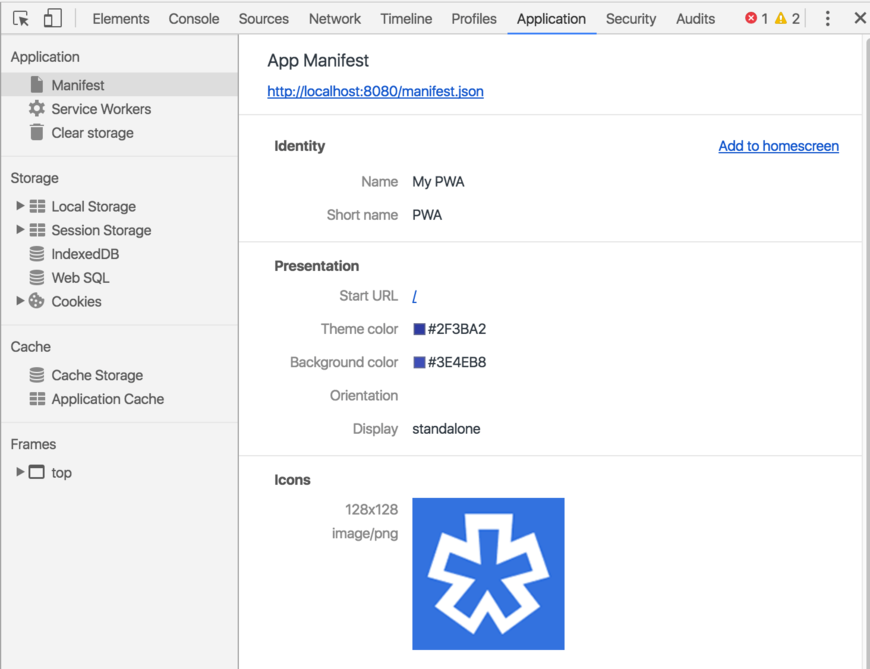The height and width of the screenshot is (669, 870).
Task: Switch to the Console tab
Action: (x=194, y=18)
